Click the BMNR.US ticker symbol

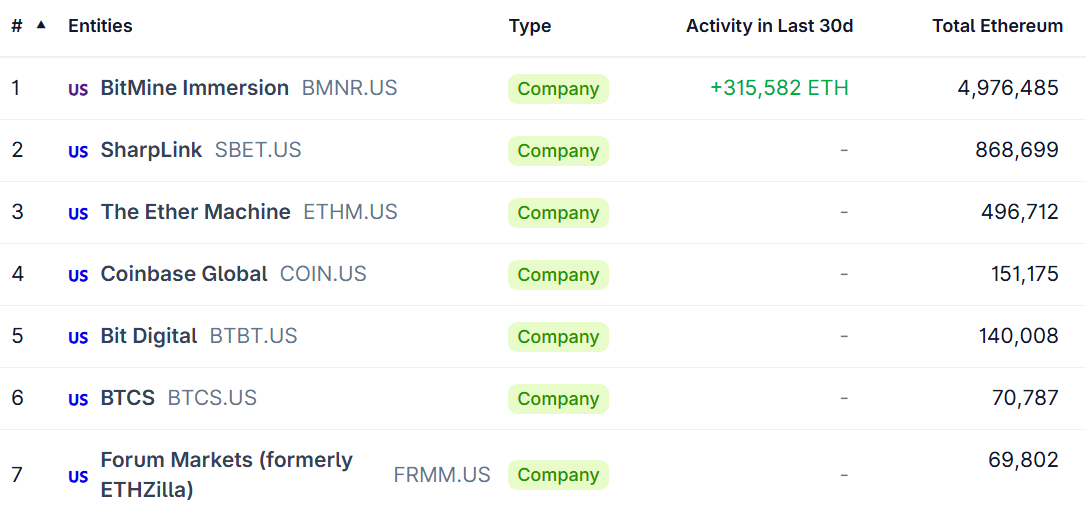point(349,88)
